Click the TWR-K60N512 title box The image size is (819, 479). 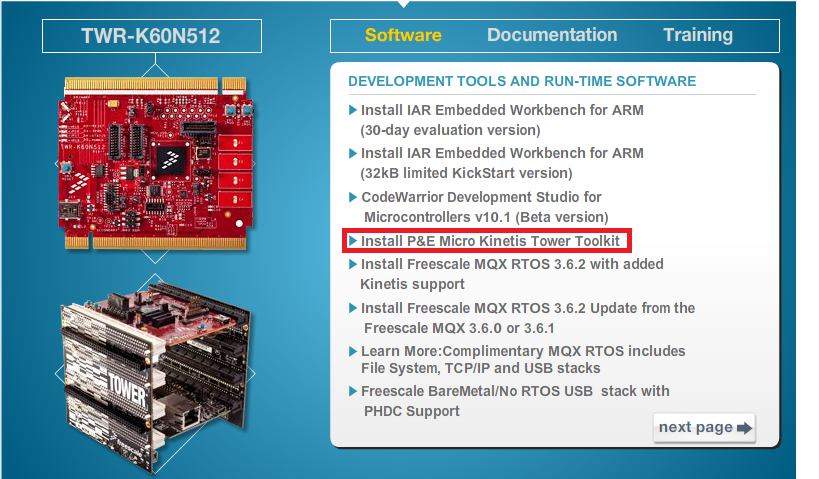(x=151, y=36)
